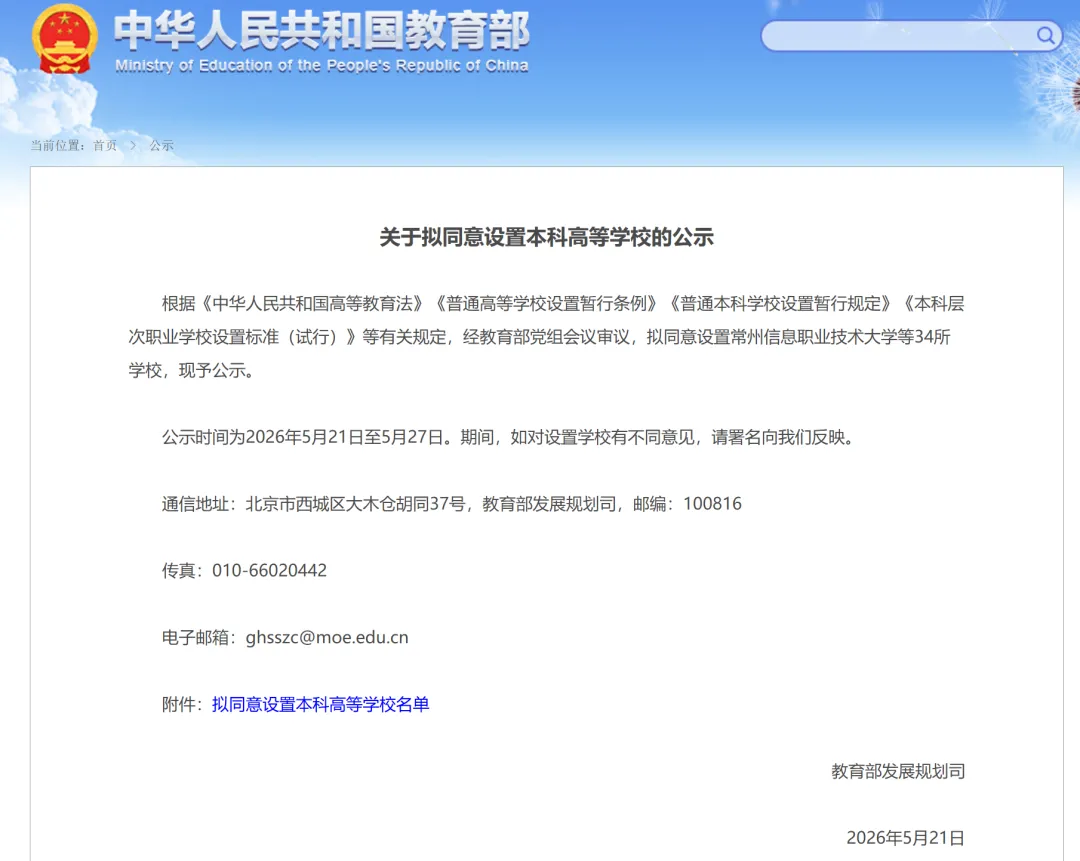This screenshot has height=861, width=1080.
Task: Click the breadcrumb chevron separator
Action: point(133,145)
